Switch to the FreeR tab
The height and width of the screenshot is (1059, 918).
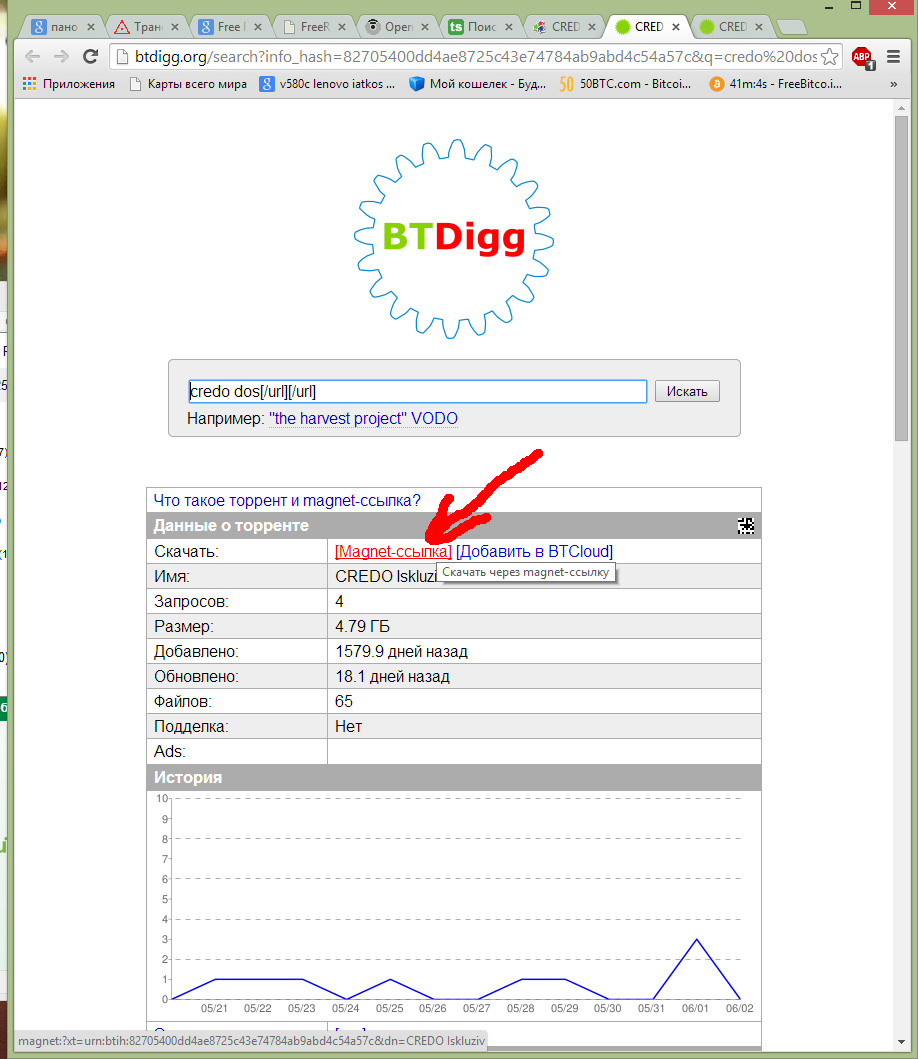pos(315,27)
